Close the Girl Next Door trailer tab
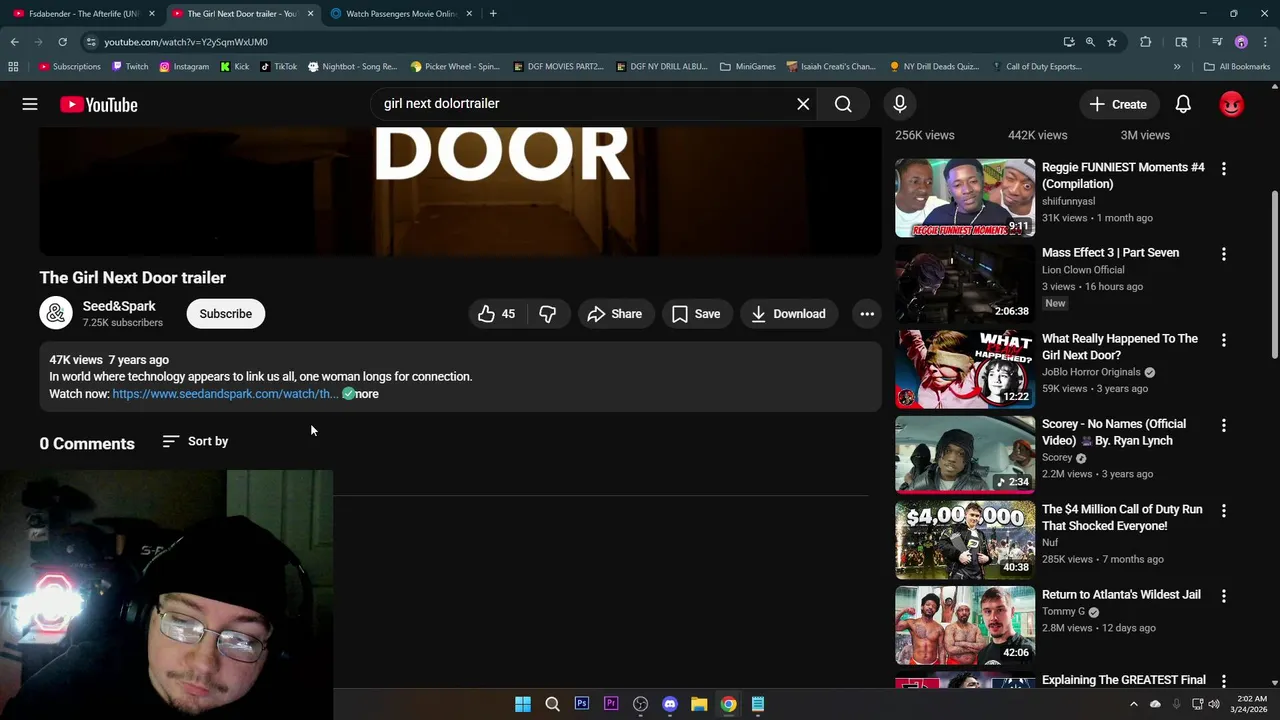 [x=310, y=14]
